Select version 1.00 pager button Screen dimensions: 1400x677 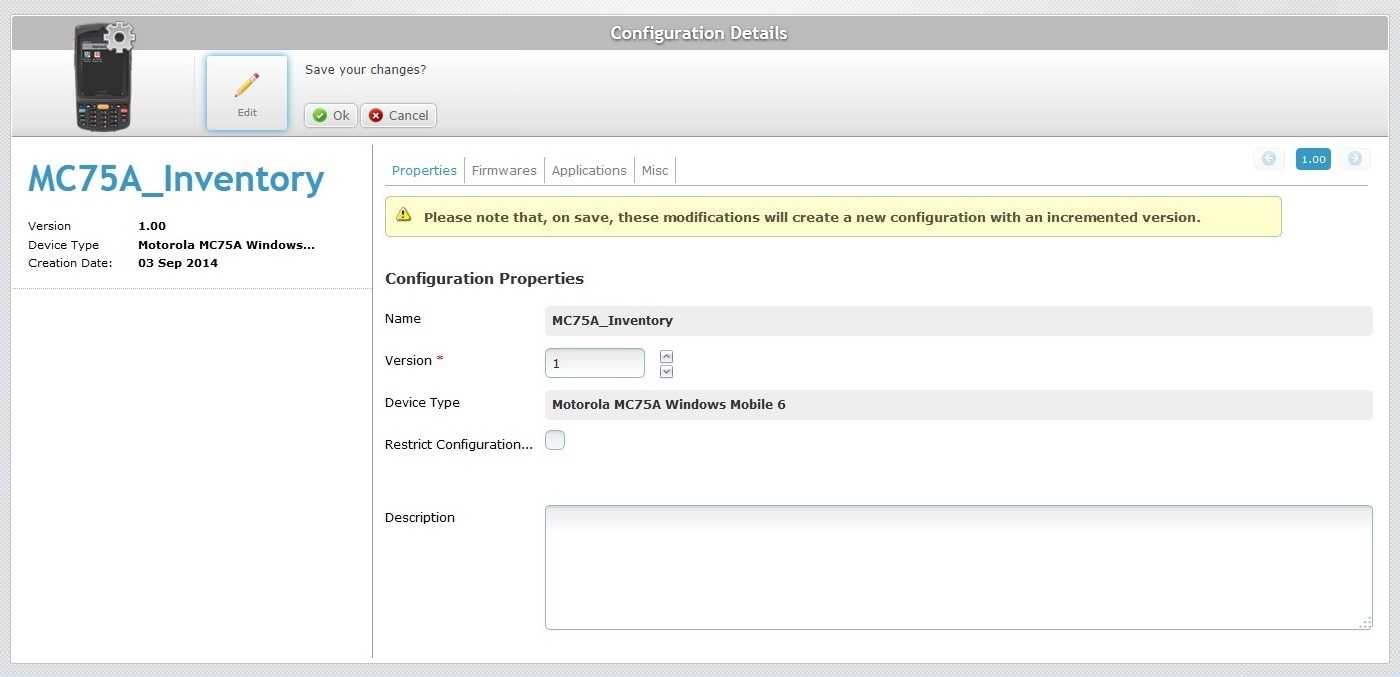[1313, 159]
